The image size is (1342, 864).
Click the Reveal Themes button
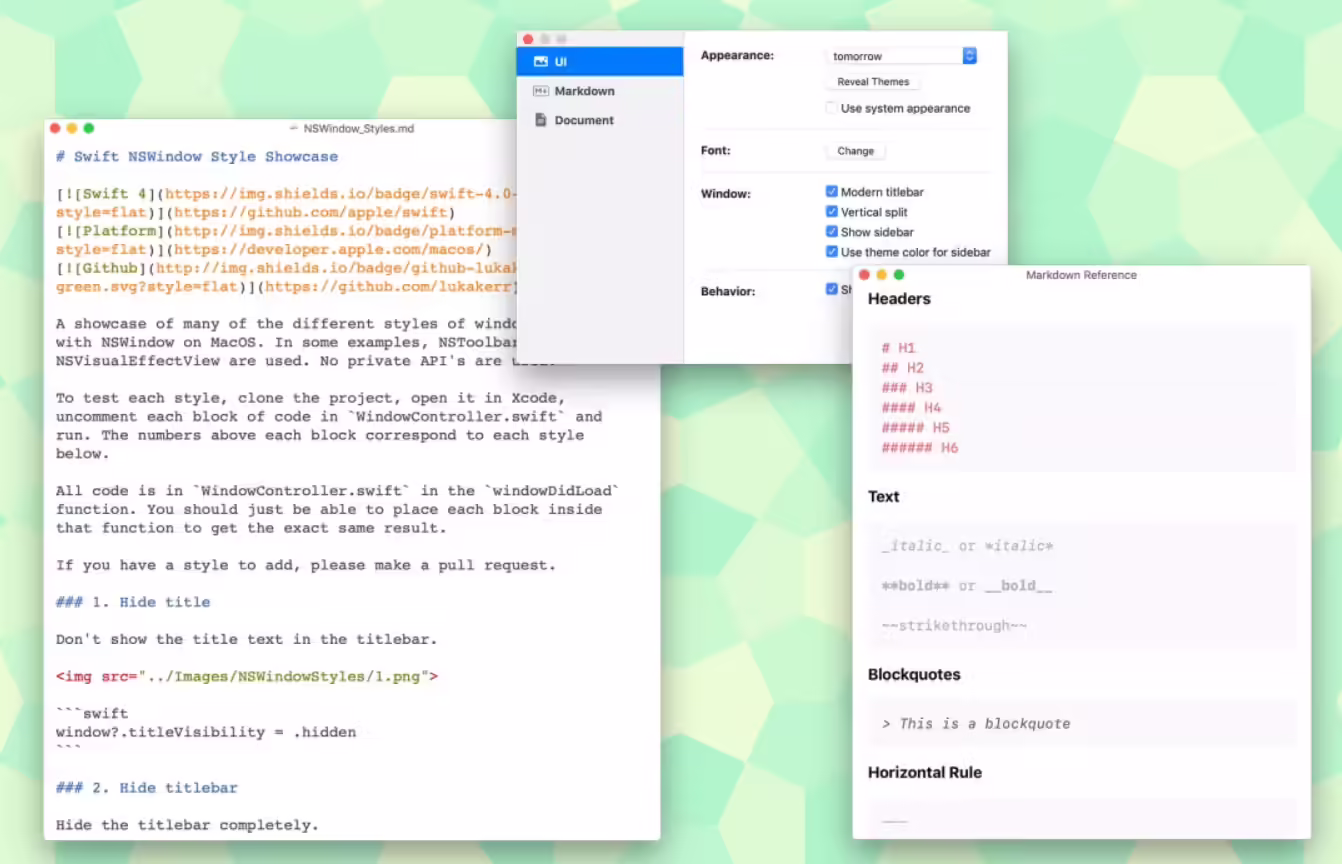tap(873, 82)
